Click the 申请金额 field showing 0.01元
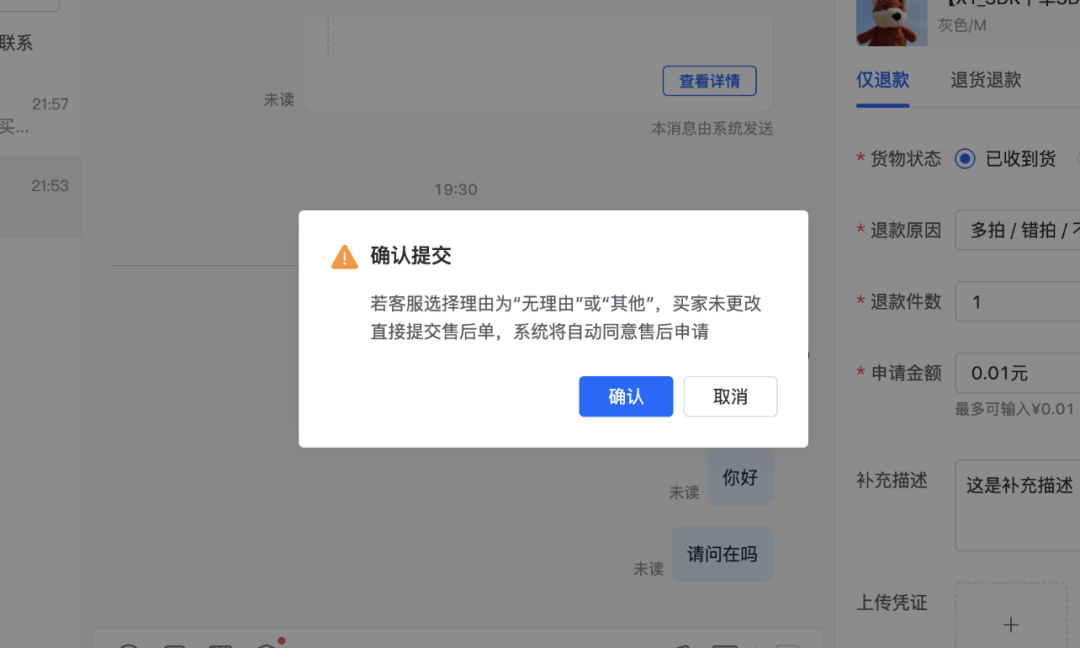Image resolution: width=1080 pixels, height=648 pixels. [1017, 373]
